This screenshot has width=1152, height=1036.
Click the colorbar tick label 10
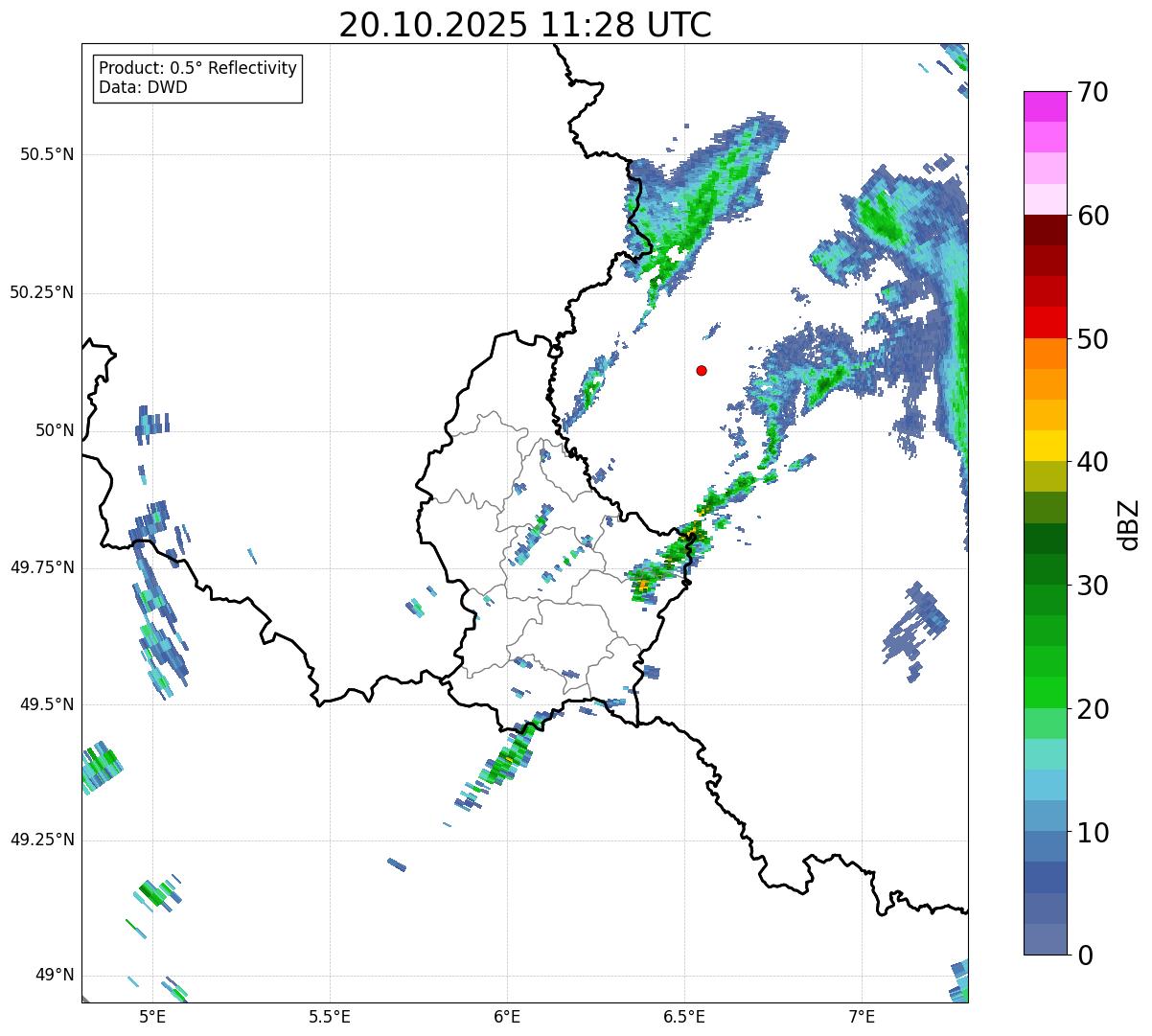[x=1093, y=832]
